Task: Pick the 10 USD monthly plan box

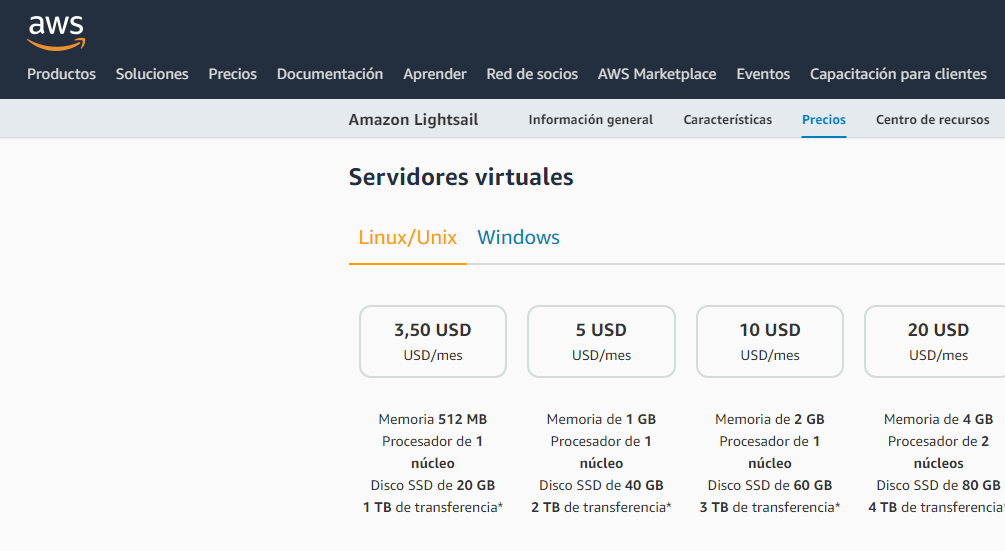Action: coord(770,341)
